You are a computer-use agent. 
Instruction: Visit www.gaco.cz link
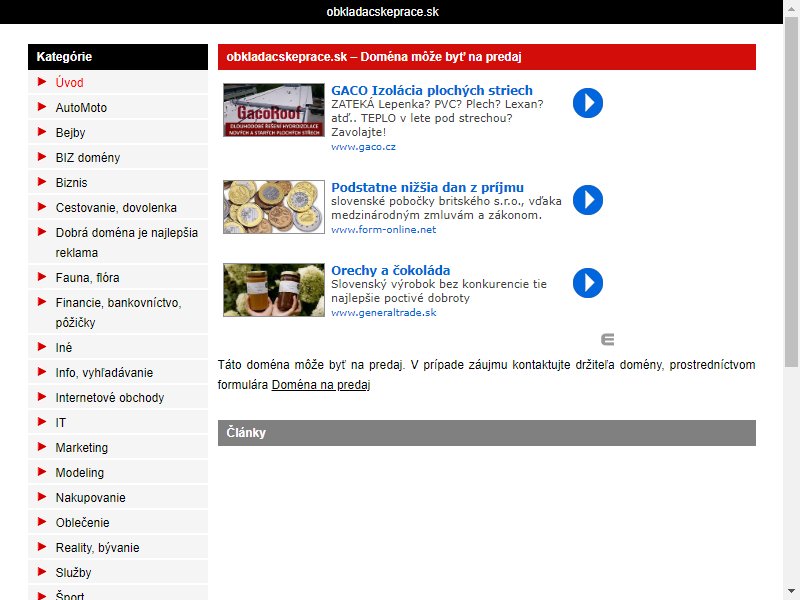point(363,147)
